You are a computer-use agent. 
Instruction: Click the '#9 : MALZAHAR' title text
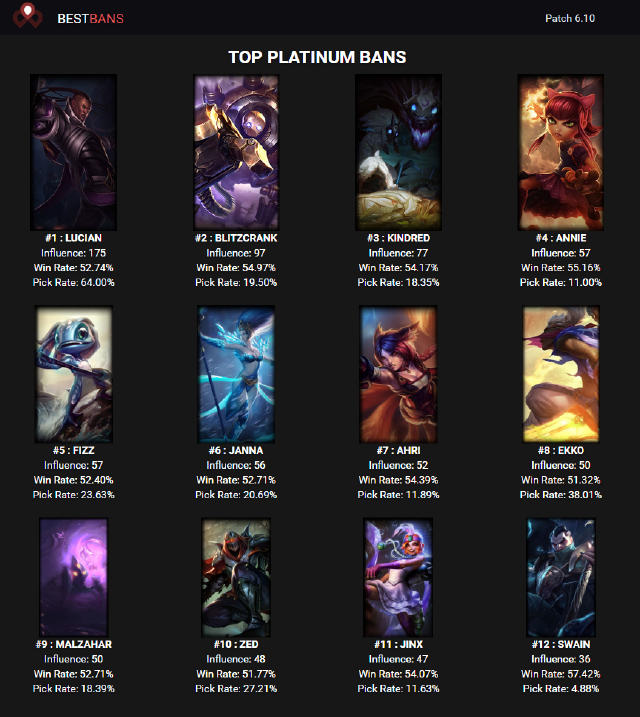click(x=74, y=644)
